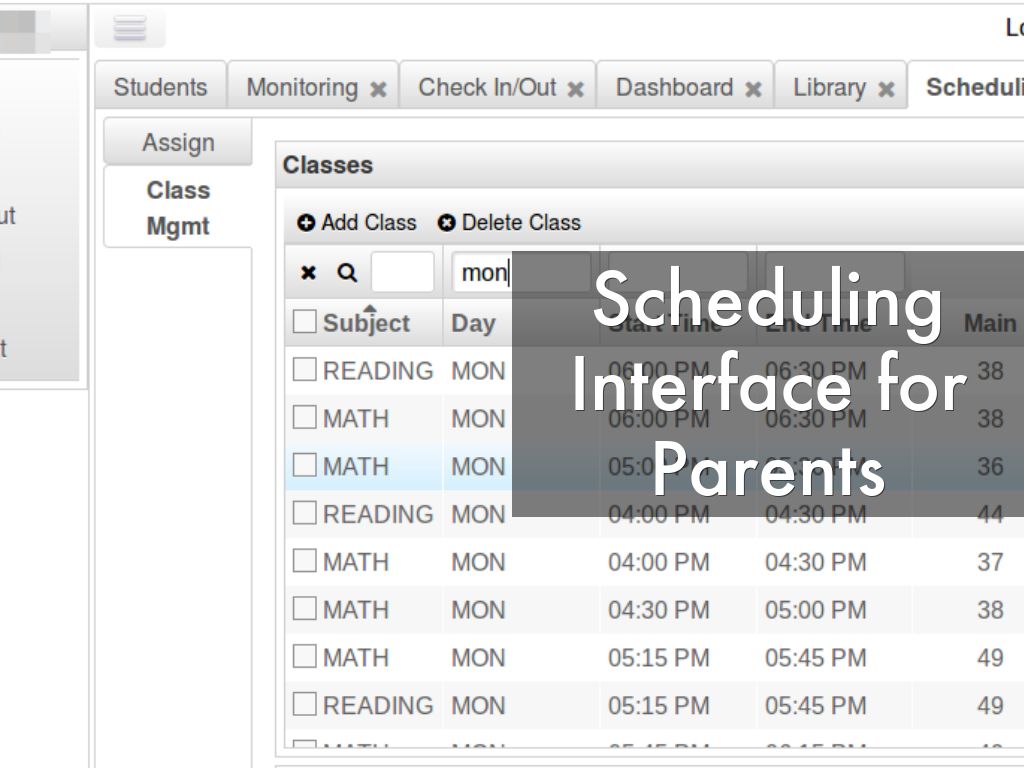Image resolution: width=1024 pixels, height=768 pixels.
Task: Sort by the Subject column header
Action: [366, 323]
